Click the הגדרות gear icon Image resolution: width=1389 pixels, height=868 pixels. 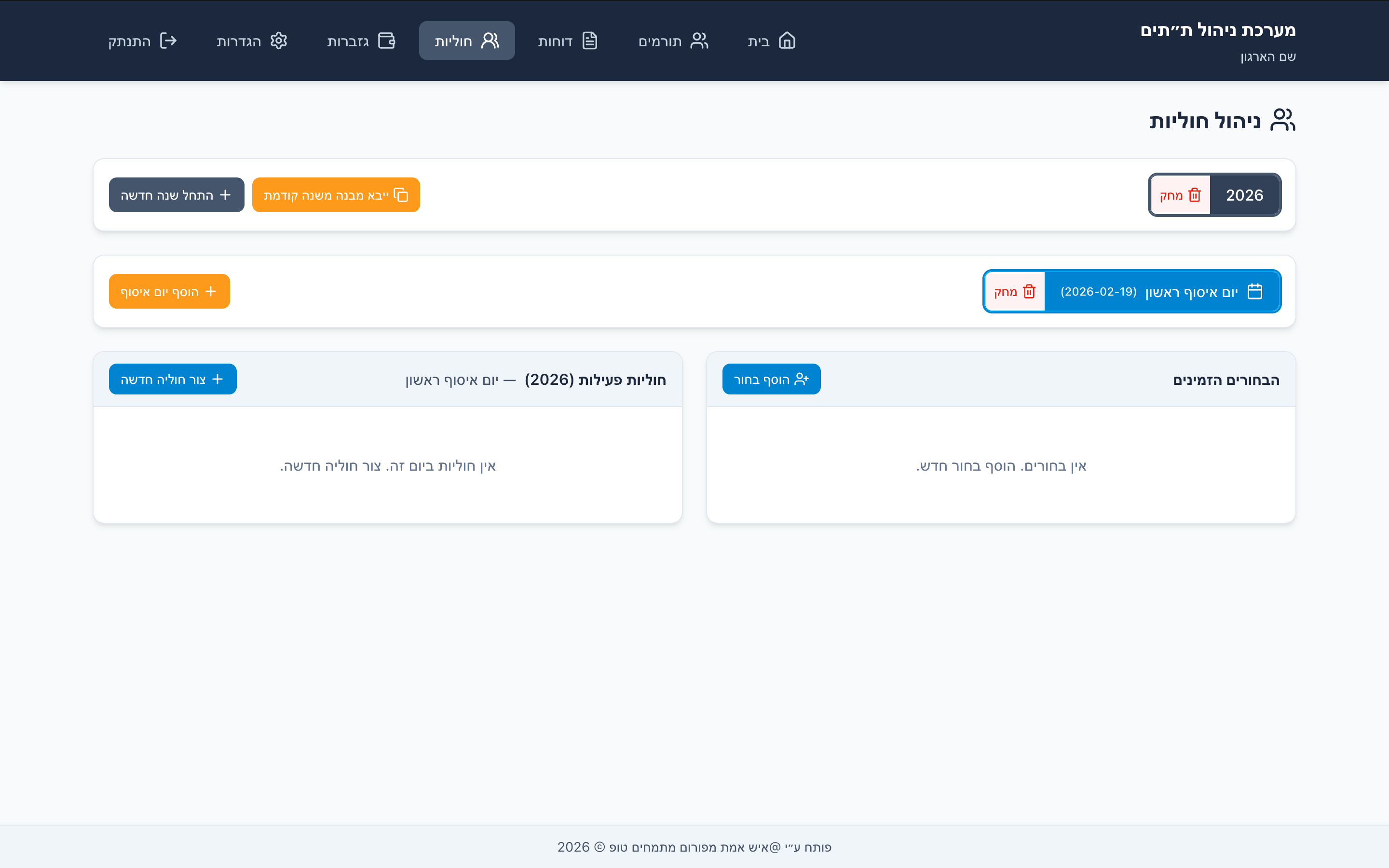(x=278, y=41)
